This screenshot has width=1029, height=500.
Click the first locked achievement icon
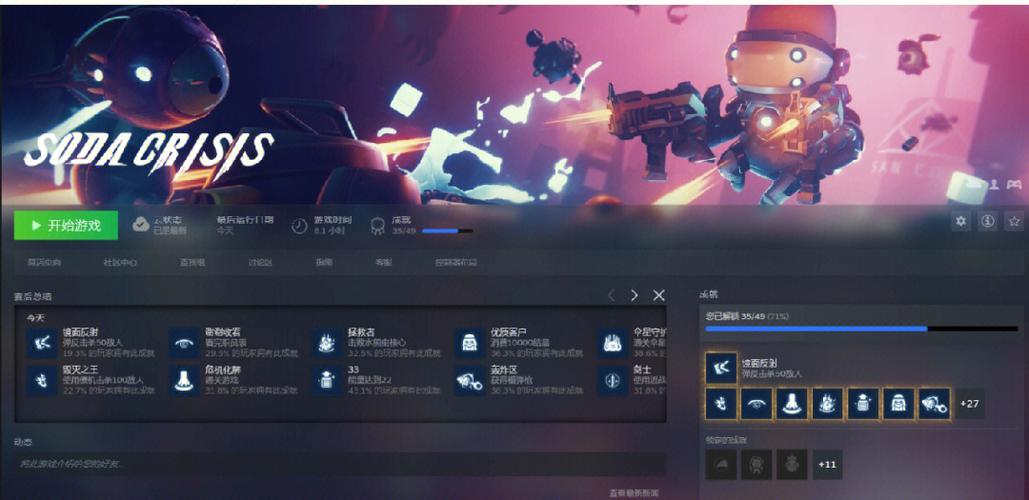[x=721, y=464]
